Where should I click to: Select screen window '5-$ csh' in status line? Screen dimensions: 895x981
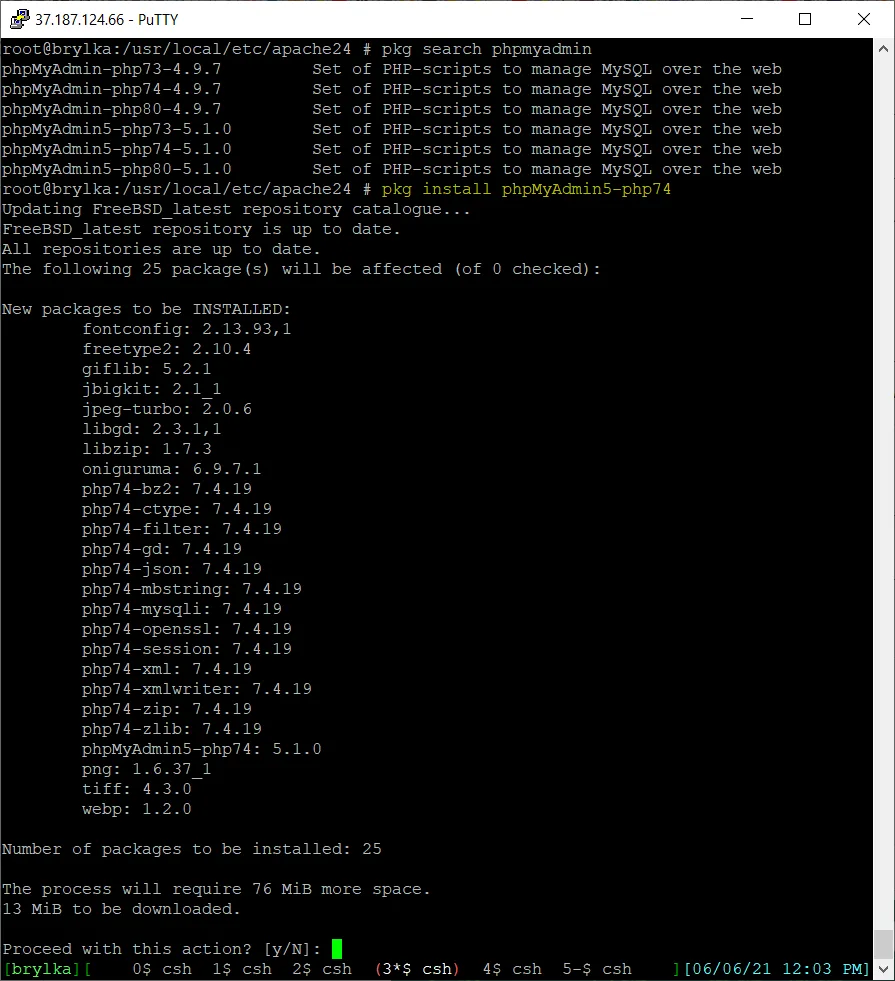[x=597, y=969]
